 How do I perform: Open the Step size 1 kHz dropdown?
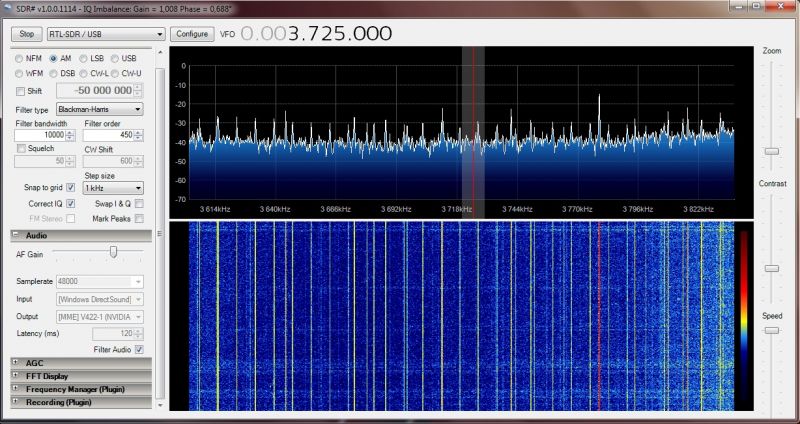[x=113, y=188]
